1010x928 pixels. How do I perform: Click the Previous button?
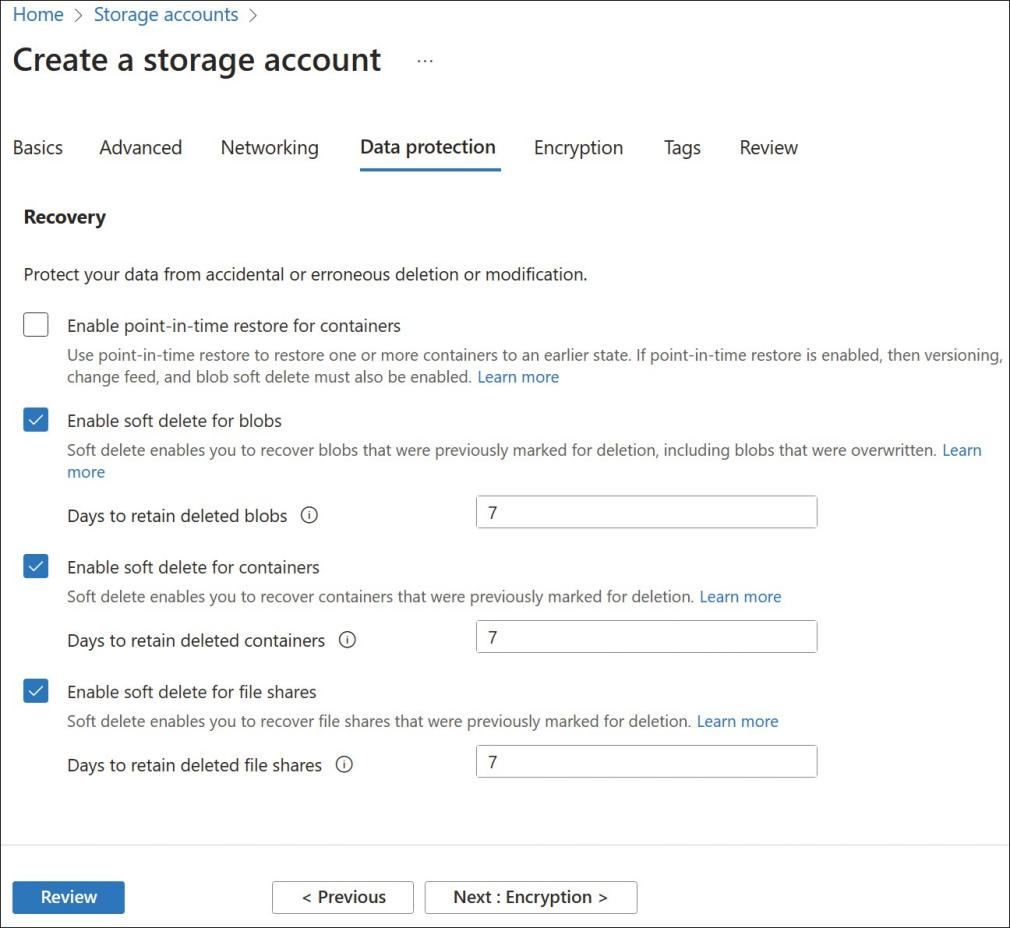click(343, 897)
